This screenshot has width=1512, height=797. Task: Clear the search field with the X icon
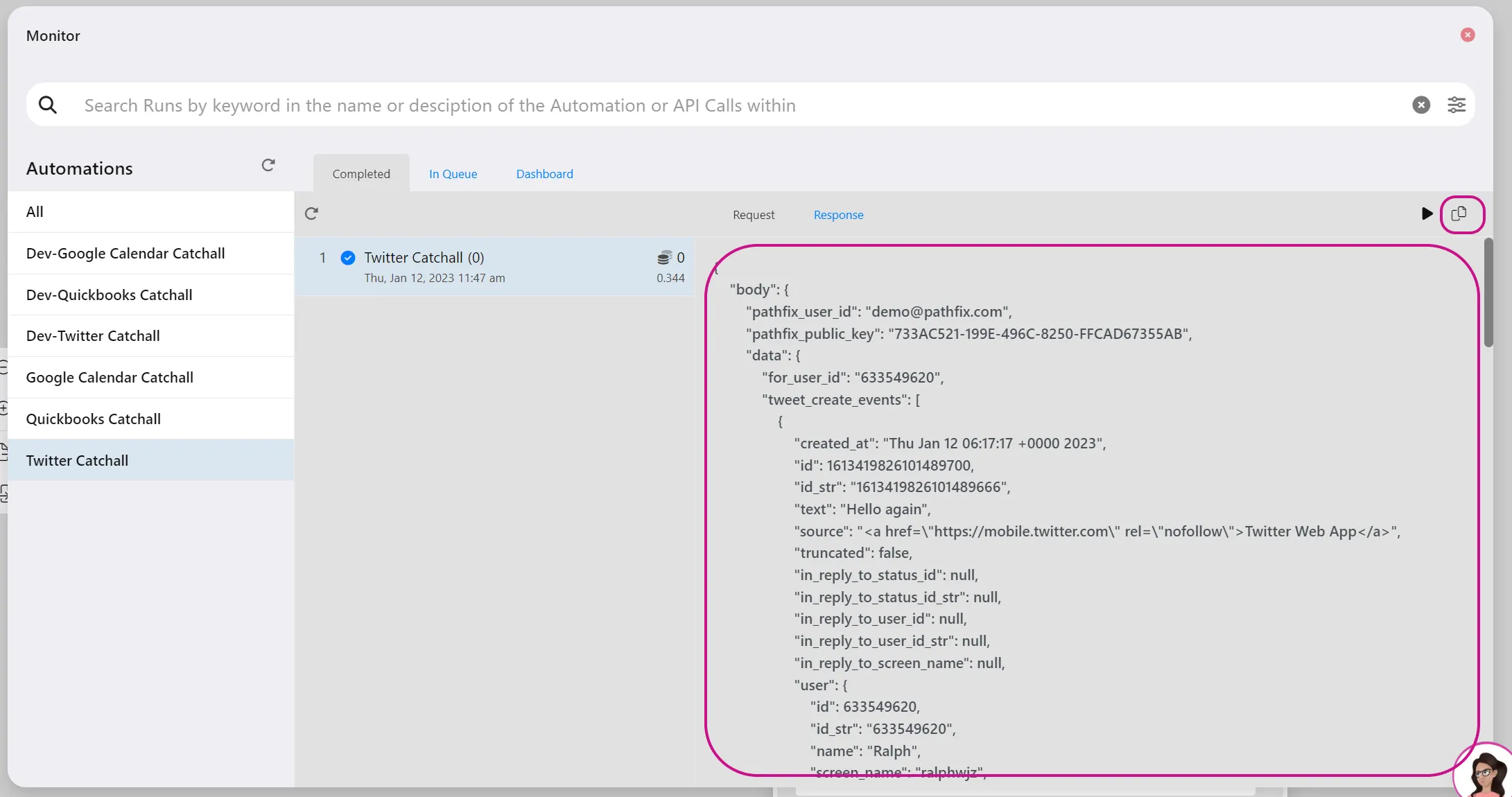(x=1421, y=105)
